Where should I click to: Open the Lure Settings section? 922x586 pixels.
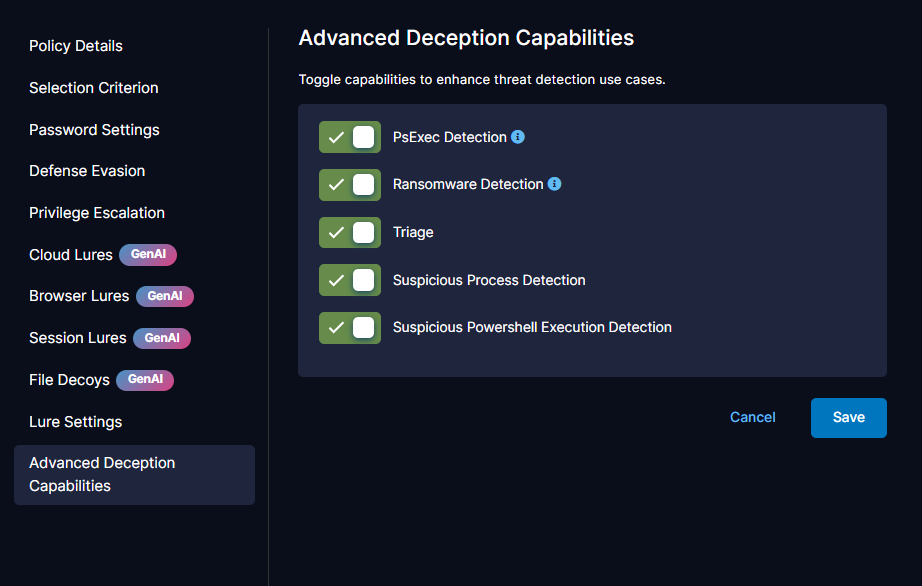[76, 422]
